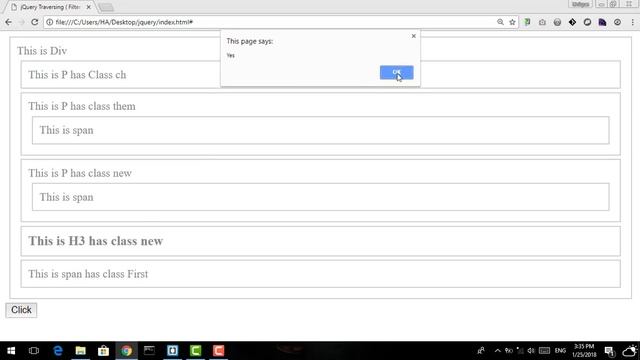640x360 pixels.
Task: Click the span inside the 'them' paragraph
Action: click(x=320, y=130)
